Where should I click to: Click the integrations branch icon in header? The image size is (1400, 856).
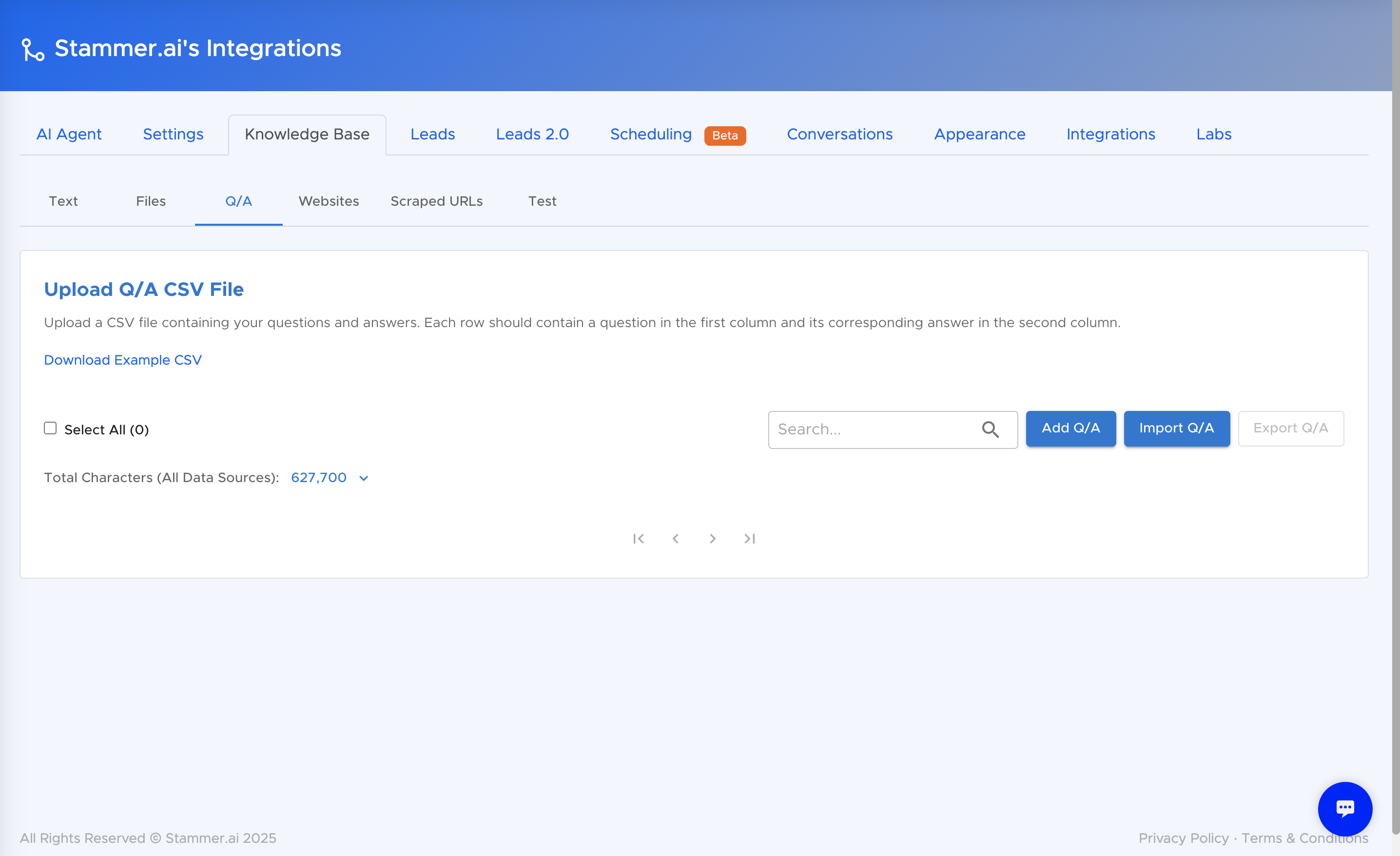coord(33,49)
